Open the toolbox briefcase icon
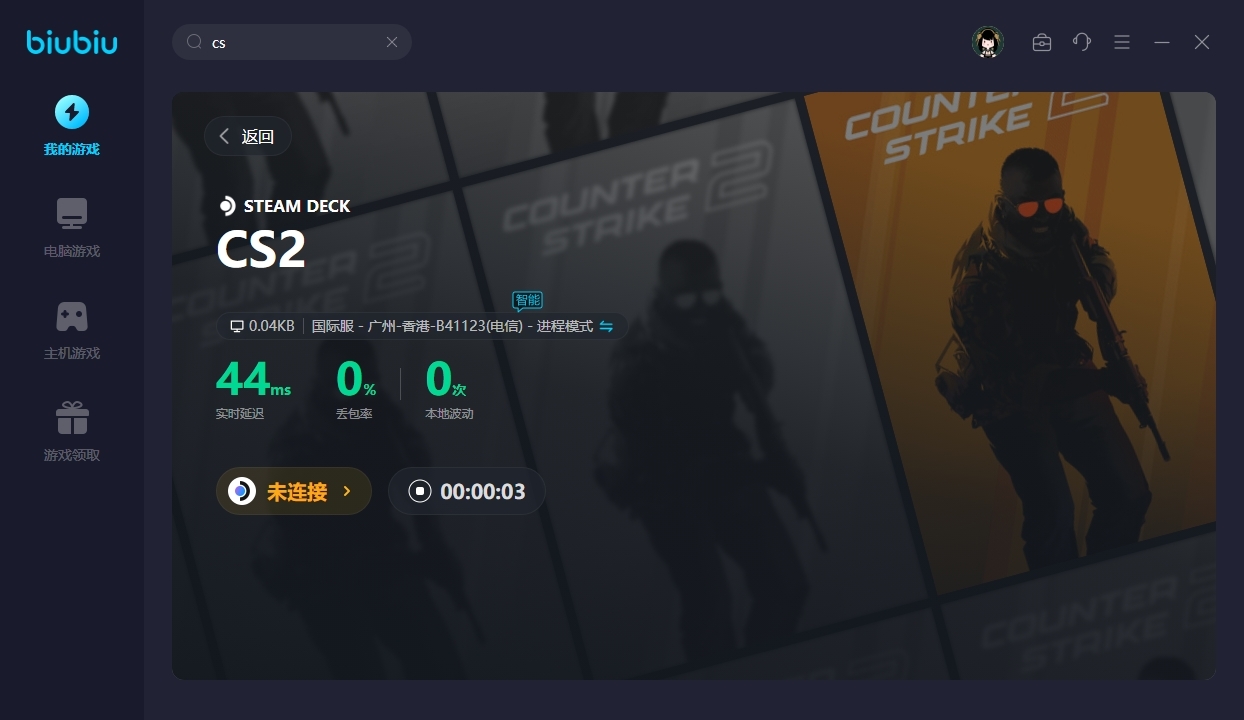The image size is (1244, 720). pos(1042,42)
